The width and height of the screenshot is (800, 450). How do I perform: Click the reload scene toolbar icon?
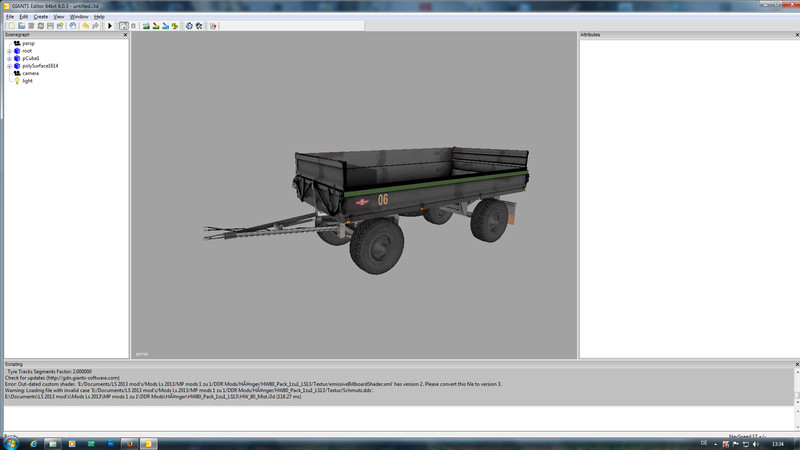pos(41,26)
